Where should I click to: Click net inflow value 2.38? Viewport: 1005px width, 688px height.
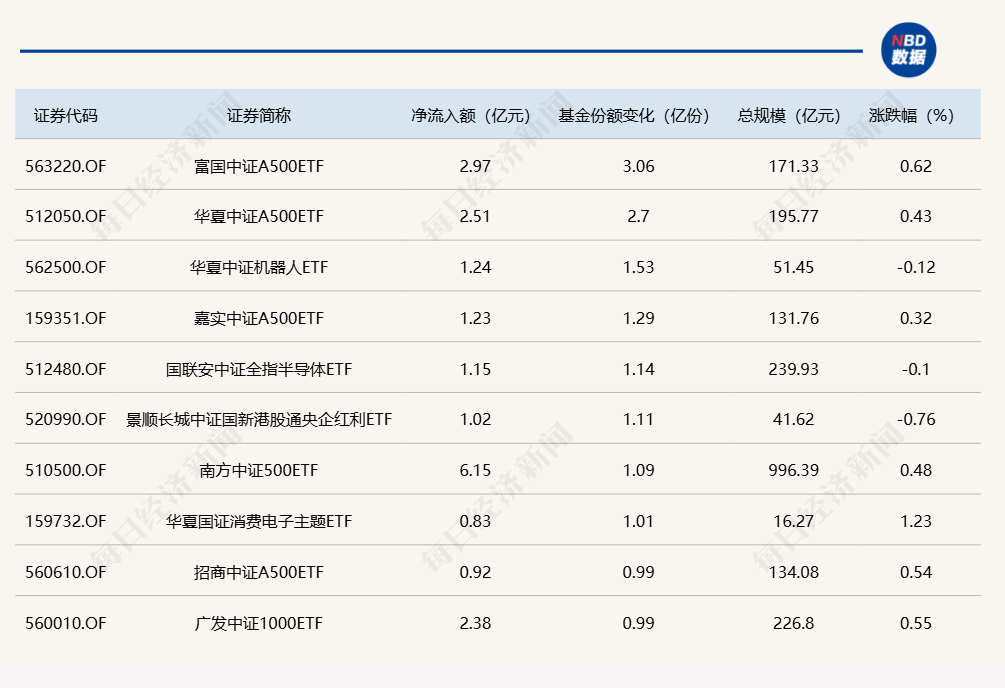tap(475, 623)
